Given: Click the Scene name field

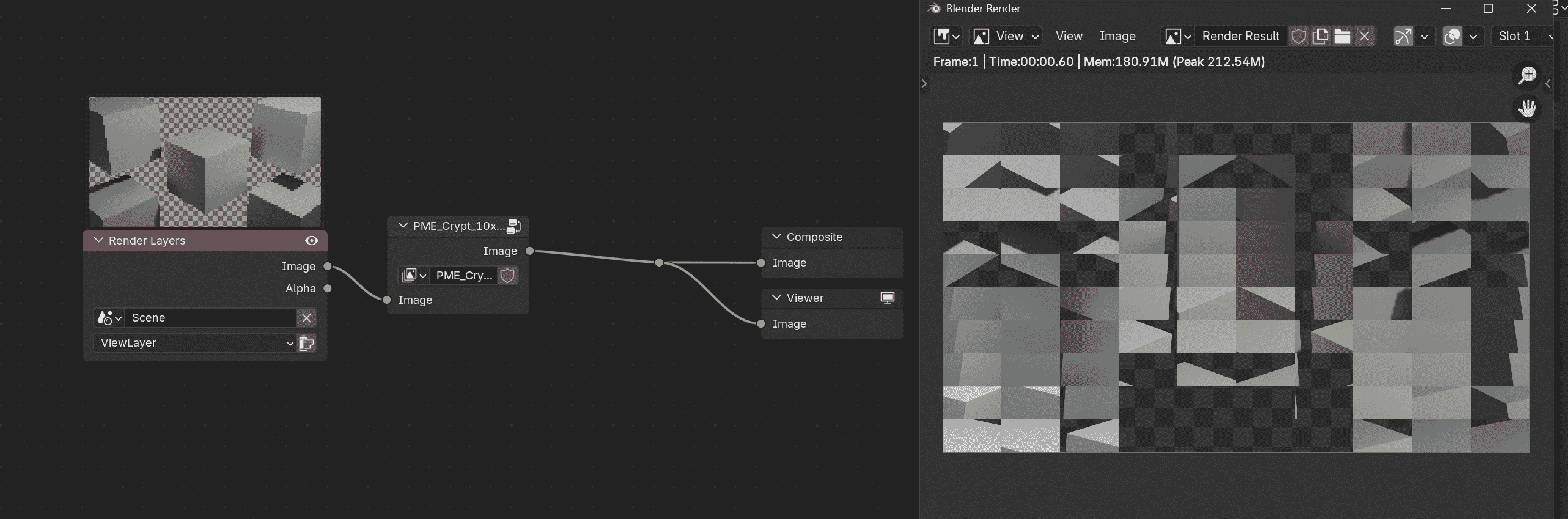Looking at the screenshot, I should pyautogui.click(x=211, y=318).
